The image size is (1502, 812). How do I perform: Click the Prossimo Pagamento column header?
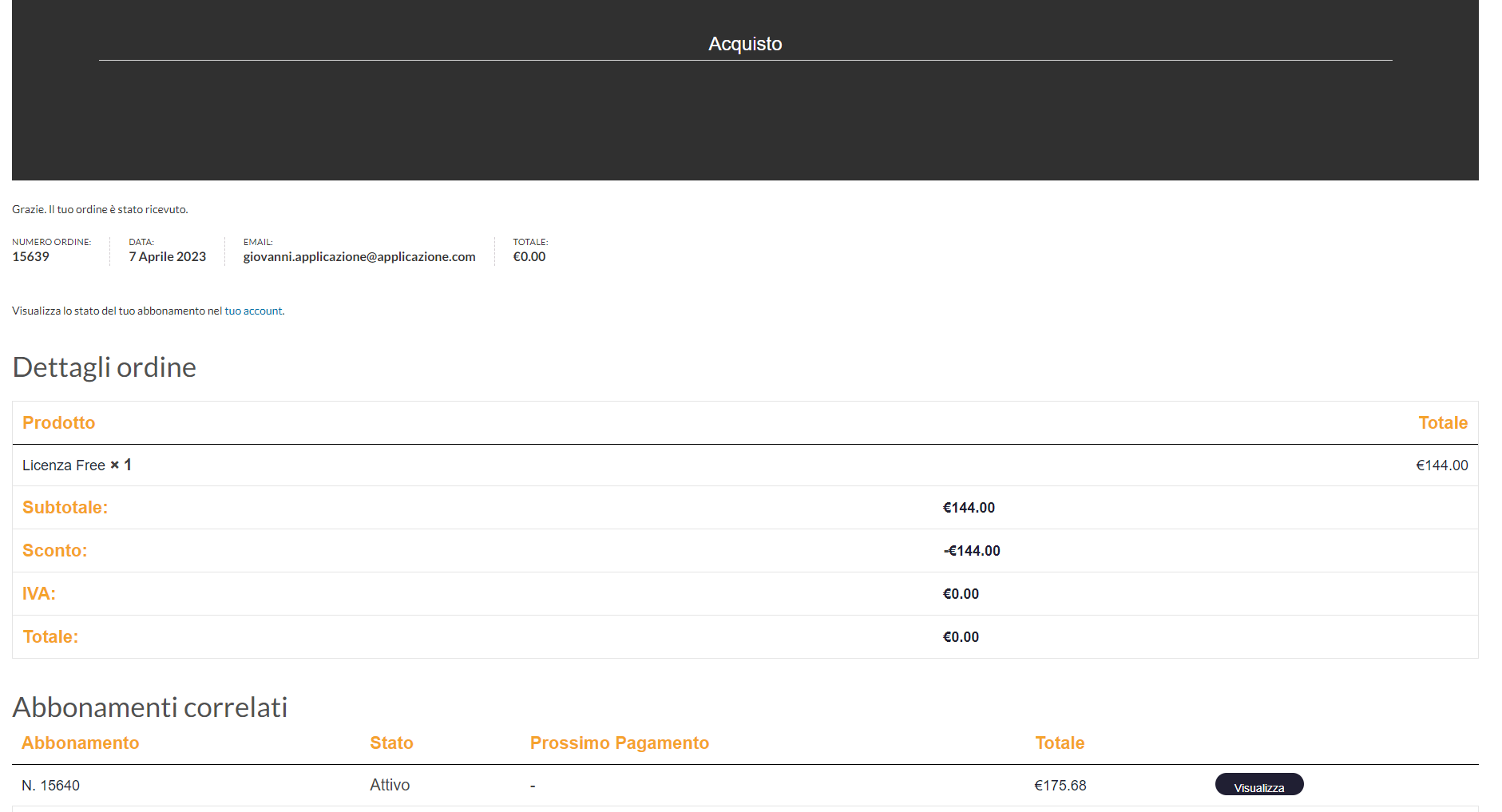click(619, 743)
